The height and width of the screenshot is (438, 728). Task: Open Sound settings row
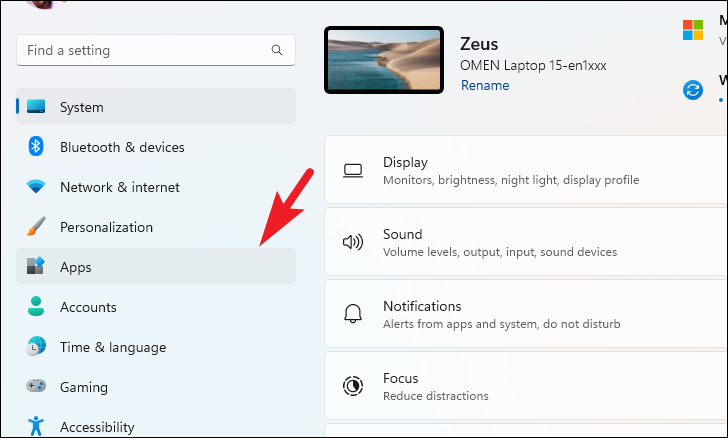tap(526, 242)
